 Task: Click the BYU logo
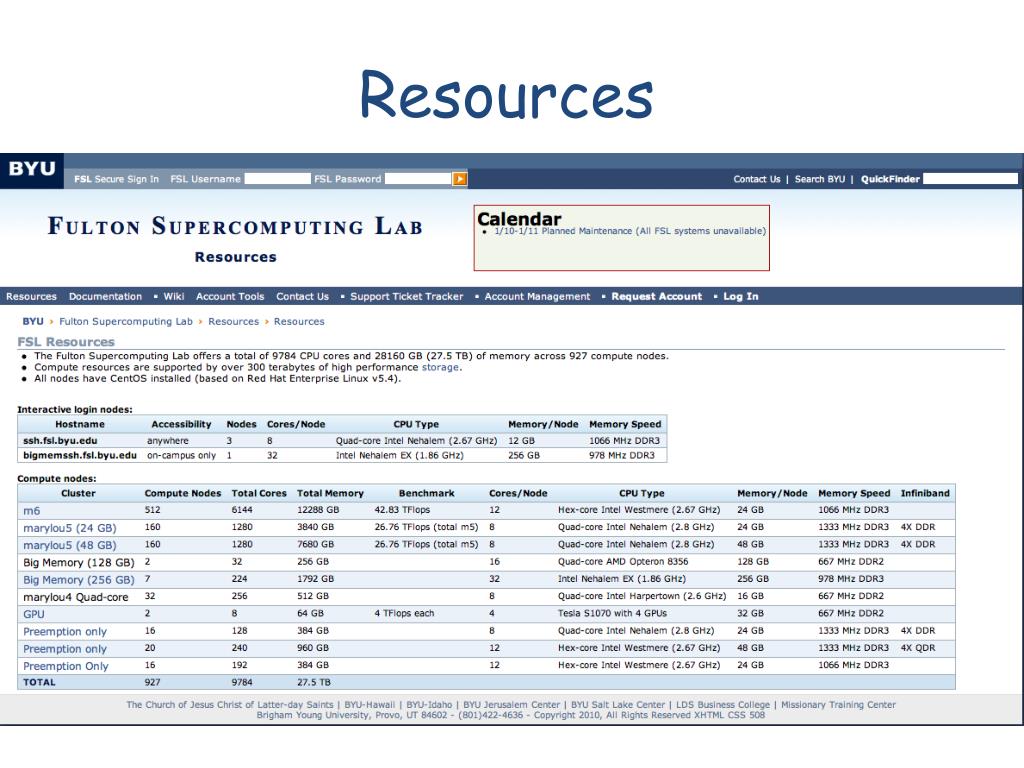coord(31,170)
